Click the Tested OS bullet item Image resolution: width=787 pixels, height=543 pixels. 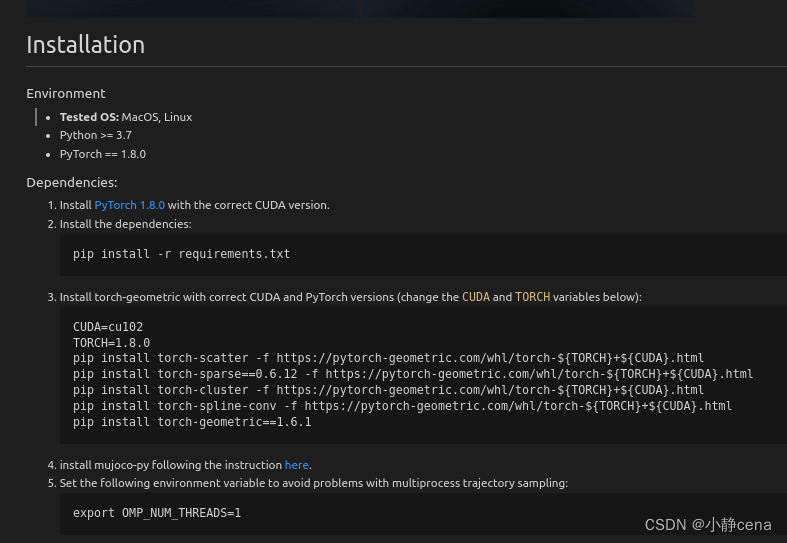click(126, 117)
